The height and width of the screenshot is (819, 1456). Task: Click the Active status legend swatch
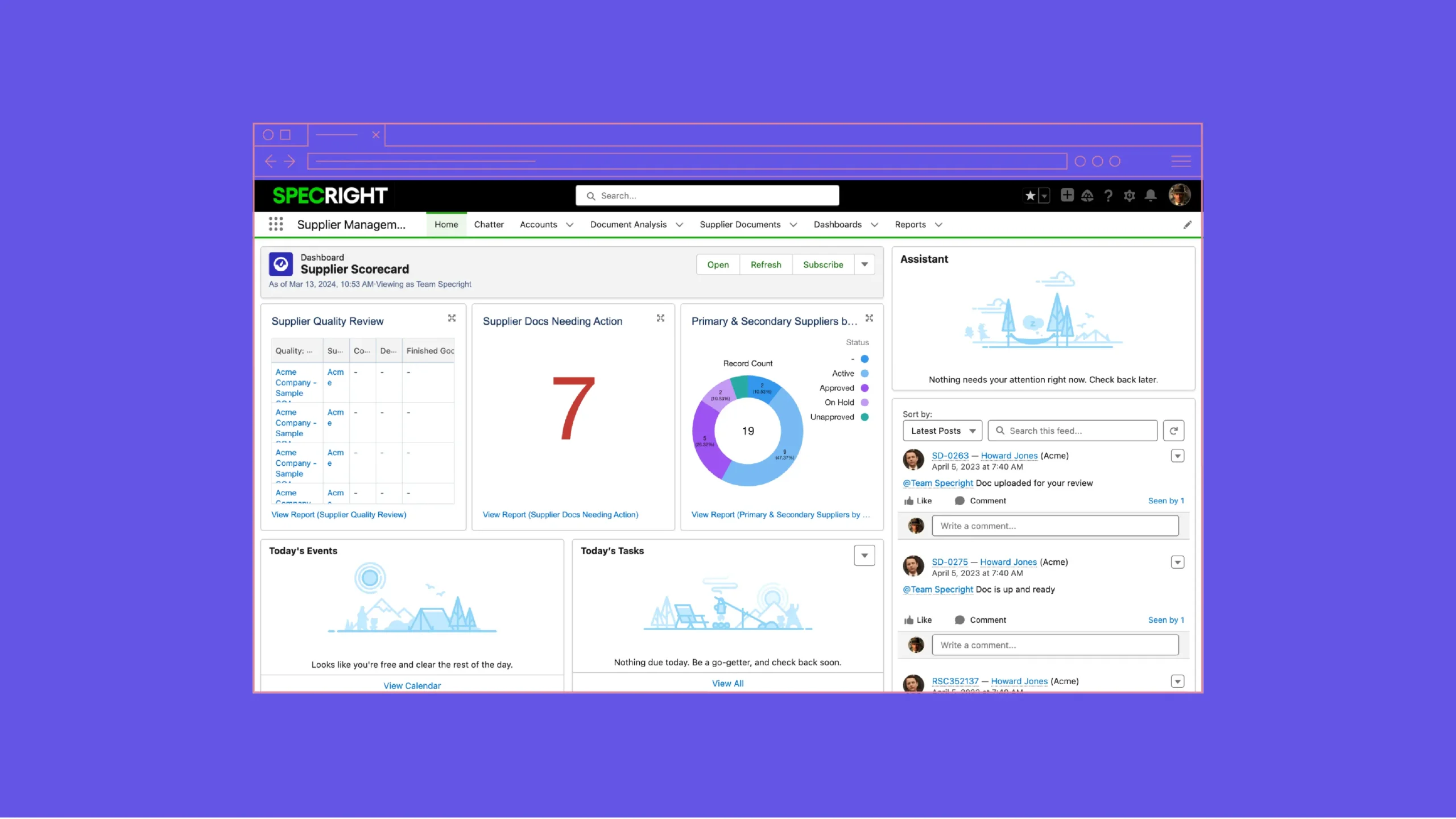click(x=865, y=374)
